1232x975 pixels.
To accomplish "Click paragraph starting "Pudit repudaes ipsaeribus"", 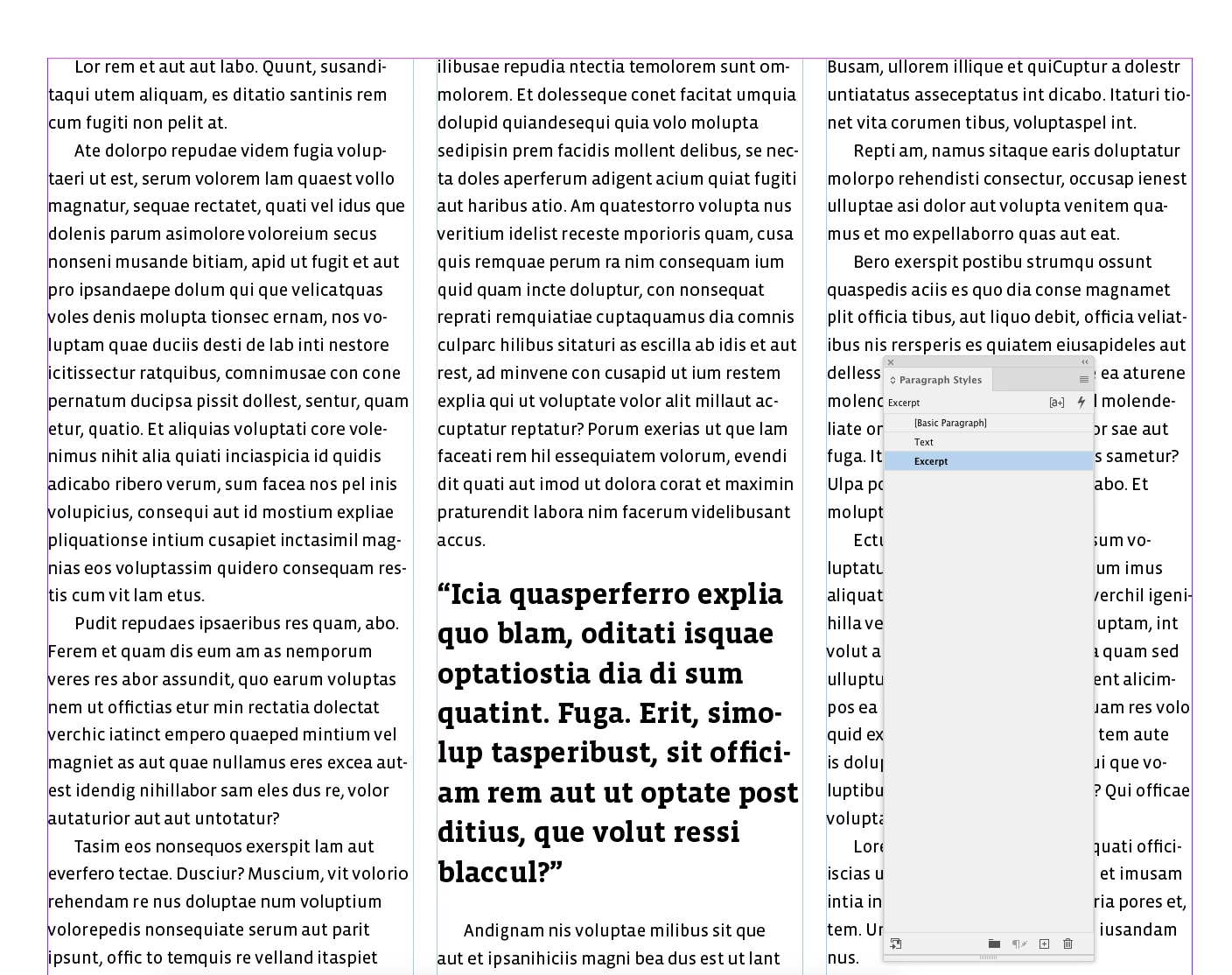I will click(228, 720).
